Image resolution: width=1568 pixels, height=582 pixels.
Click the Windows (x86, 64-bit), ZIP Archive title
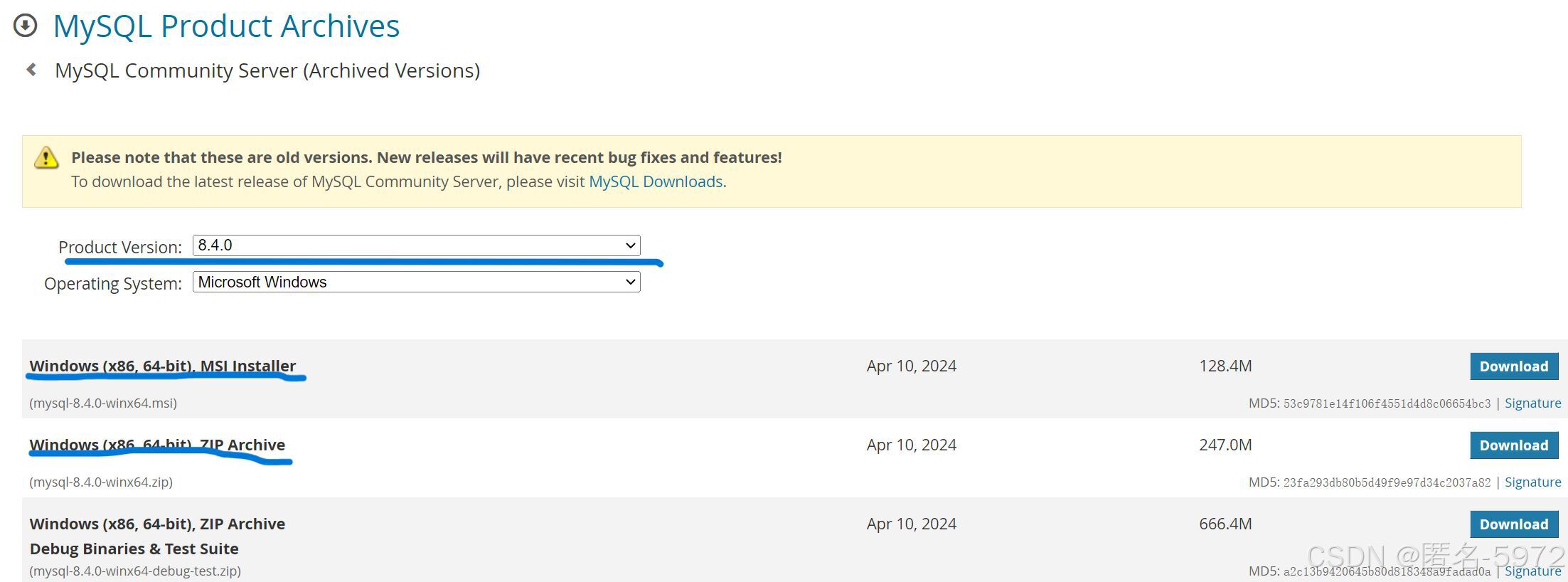coord(157,445)
